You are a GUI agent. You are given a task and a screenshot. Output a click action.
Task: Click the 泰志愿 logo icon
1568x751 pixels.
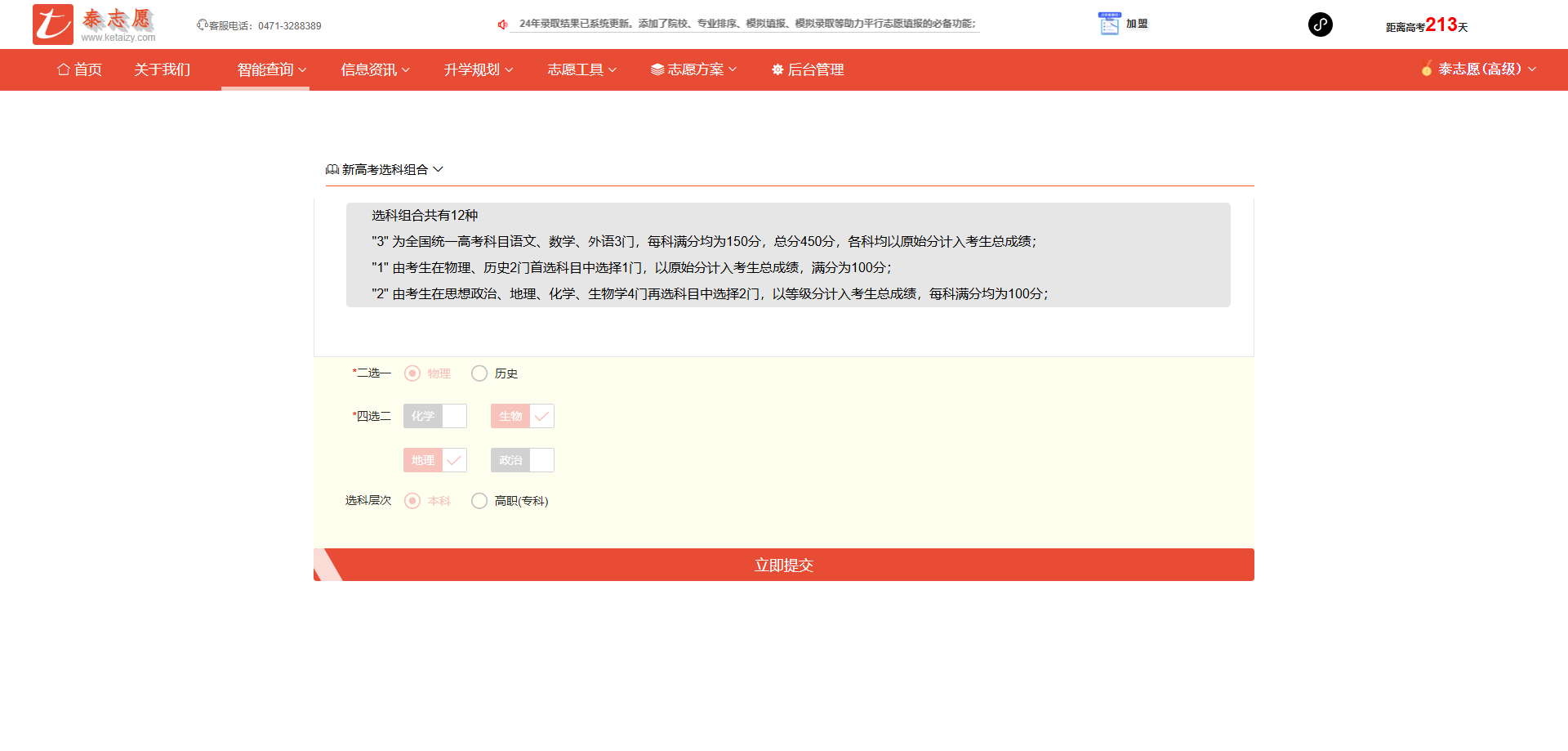coord(53,25)
